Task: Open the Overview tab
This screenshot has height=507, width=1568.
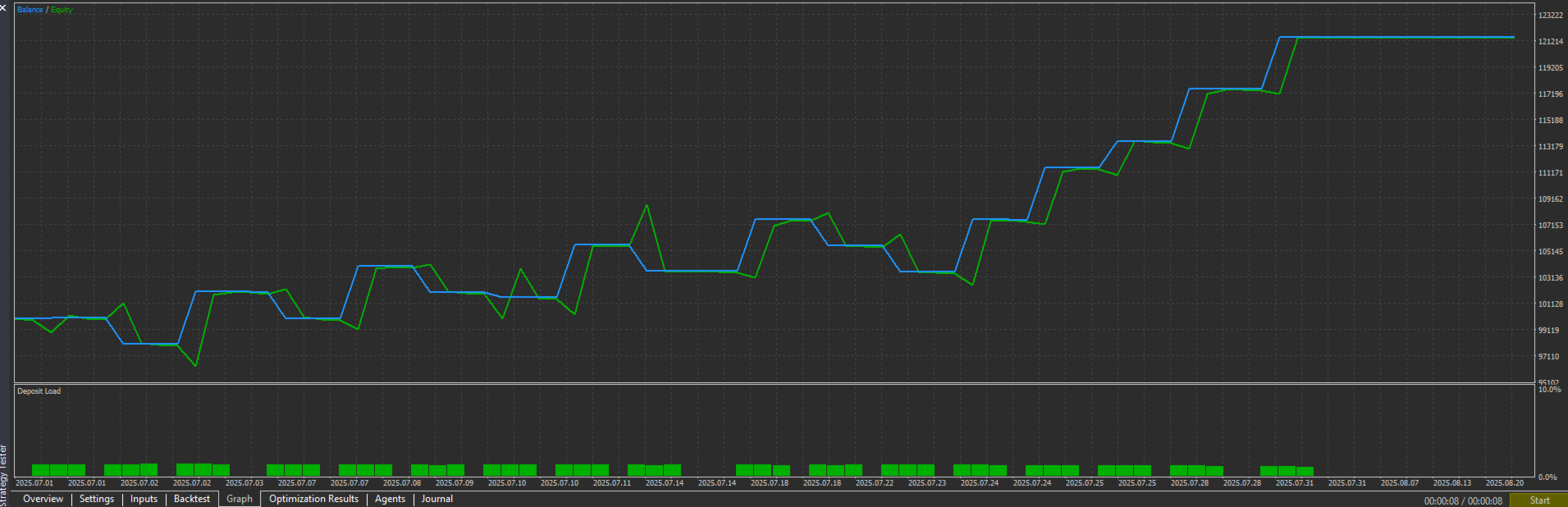Action: [x=43, y=499]
